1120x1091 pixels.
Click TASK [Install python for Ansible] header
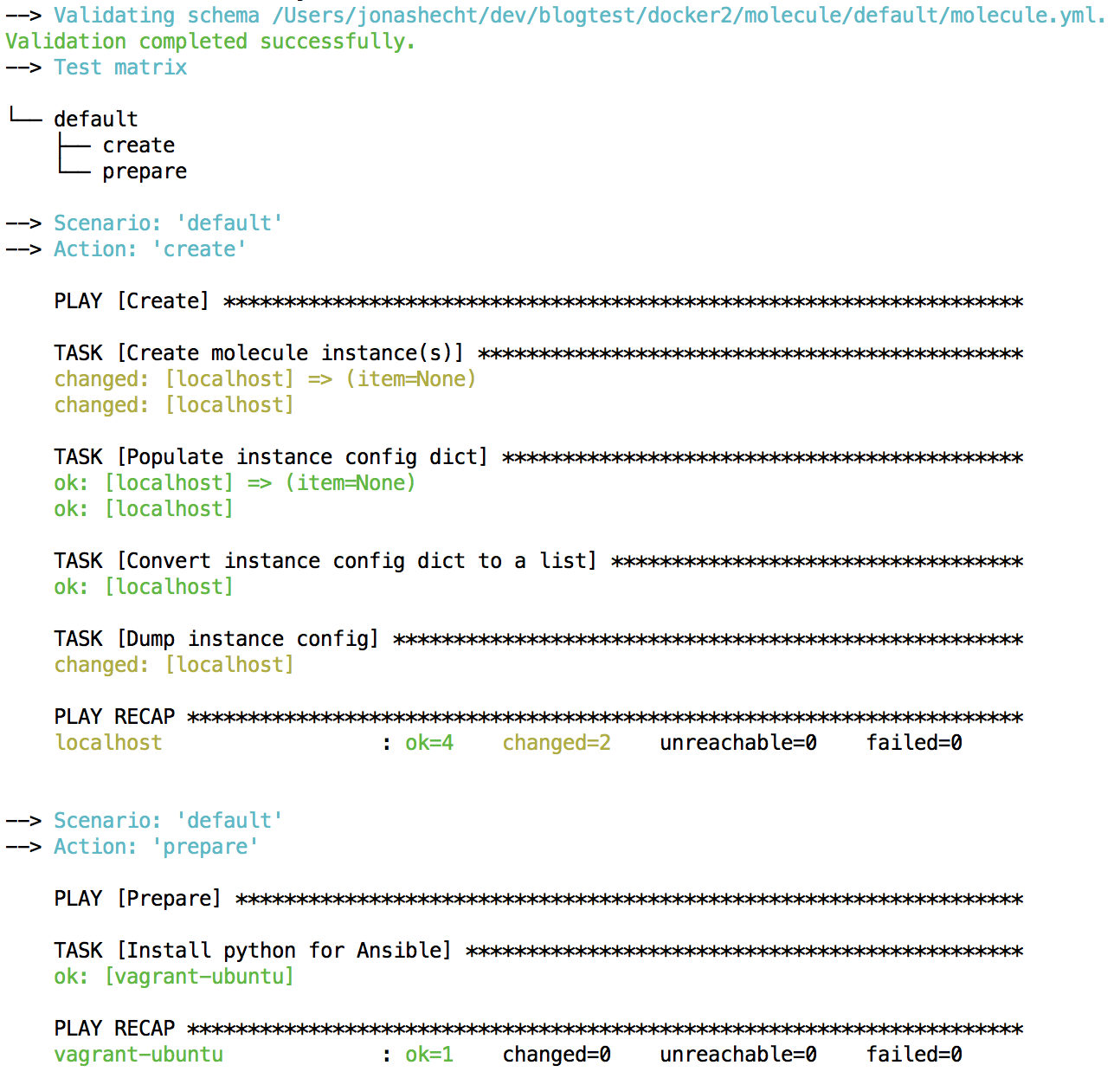[x=253, y=951]
